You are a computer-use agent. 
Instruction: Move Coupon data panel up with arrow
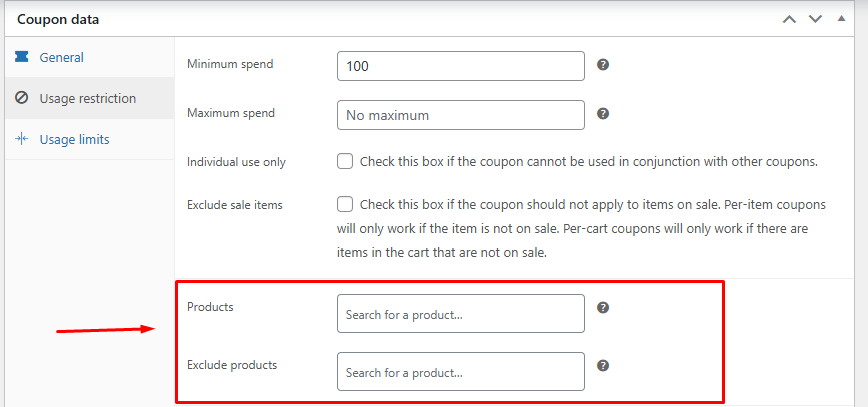click(789, 19)
